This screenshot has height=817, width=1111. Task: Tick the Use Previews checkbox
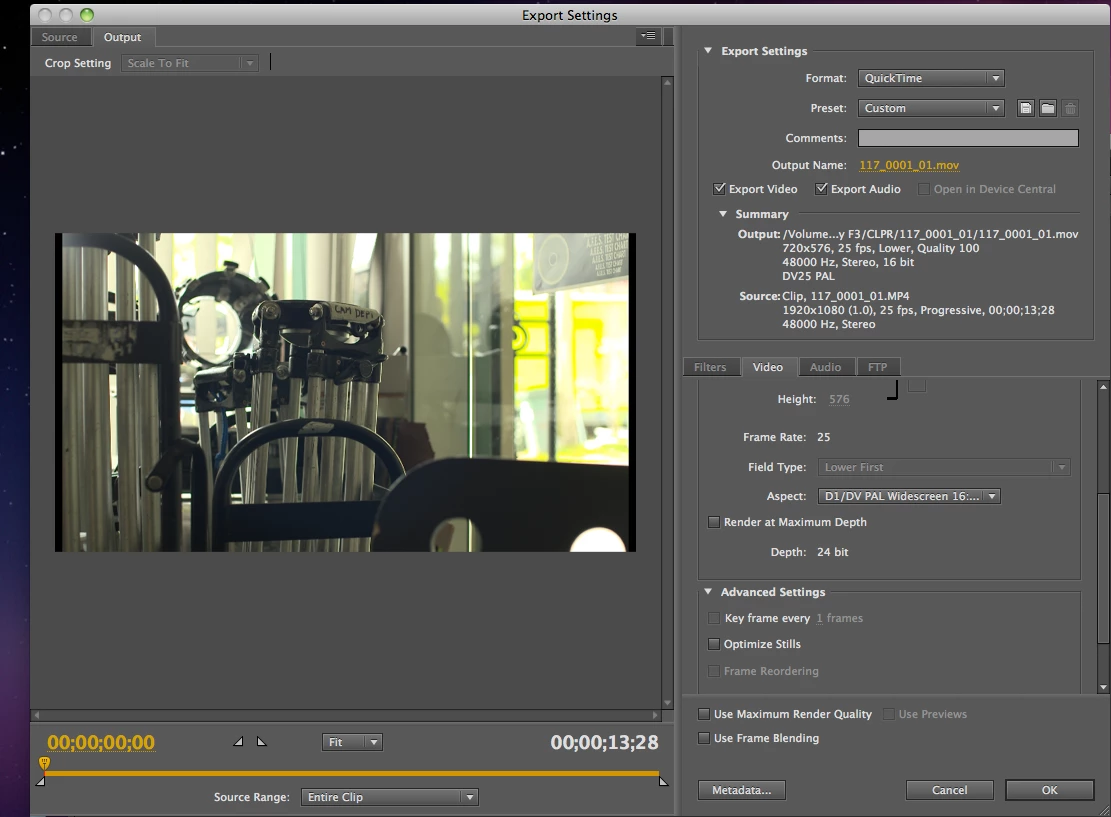(889, 714)
